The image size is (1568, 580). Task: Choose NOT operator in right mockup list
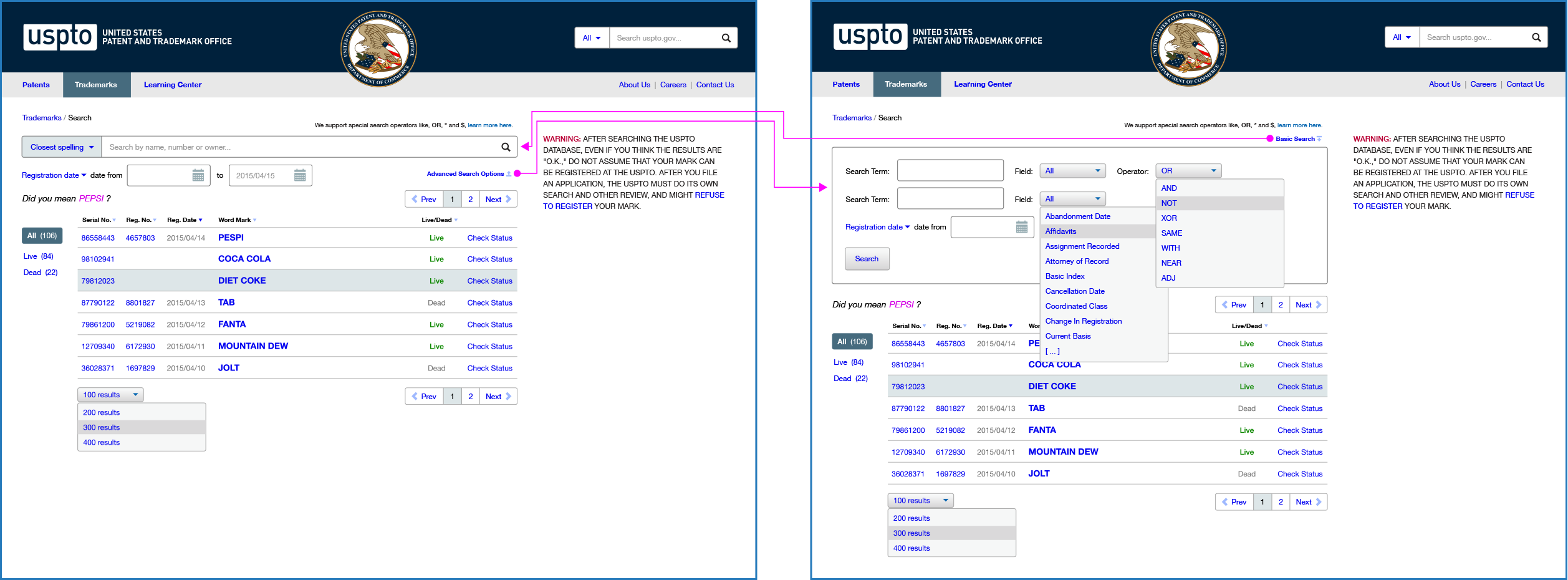click(x=1219, y=203)
